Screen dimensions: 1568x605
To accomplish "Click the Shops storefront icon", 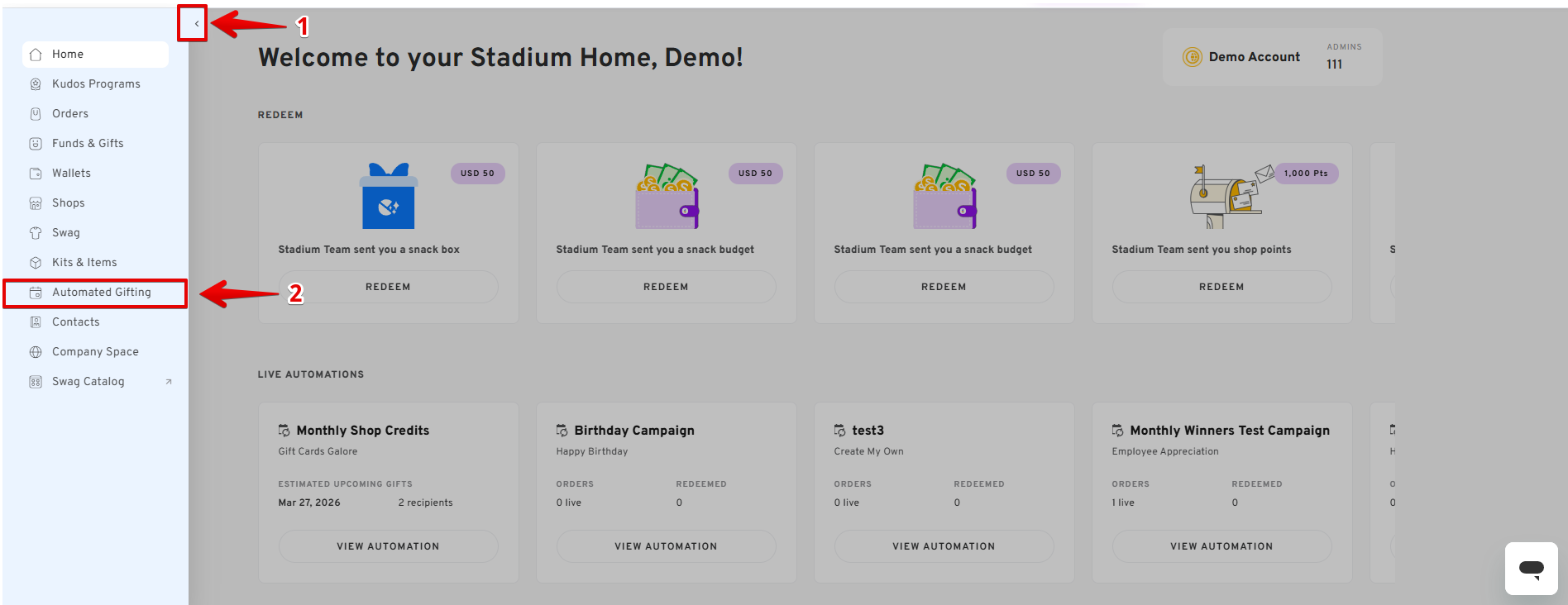I will click(36, 203).
